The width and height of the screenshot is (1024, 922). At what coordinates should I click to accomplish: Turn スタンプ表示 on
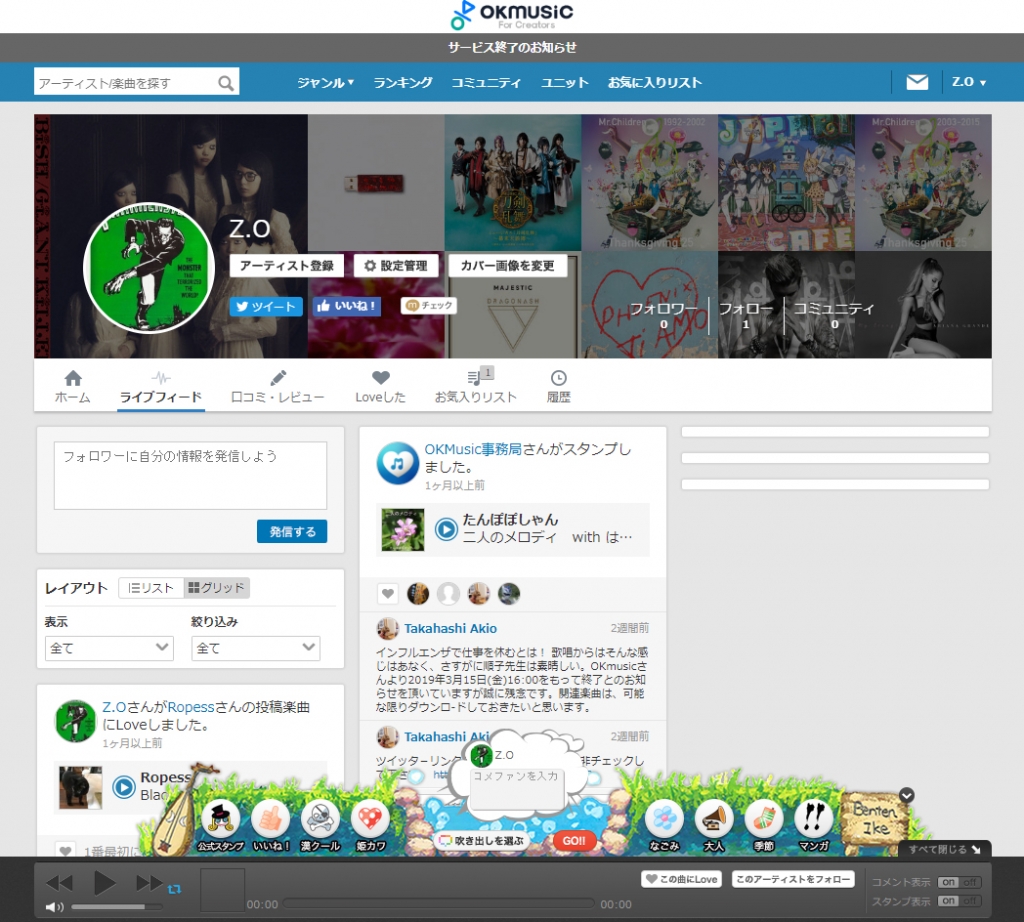point(948,901)
